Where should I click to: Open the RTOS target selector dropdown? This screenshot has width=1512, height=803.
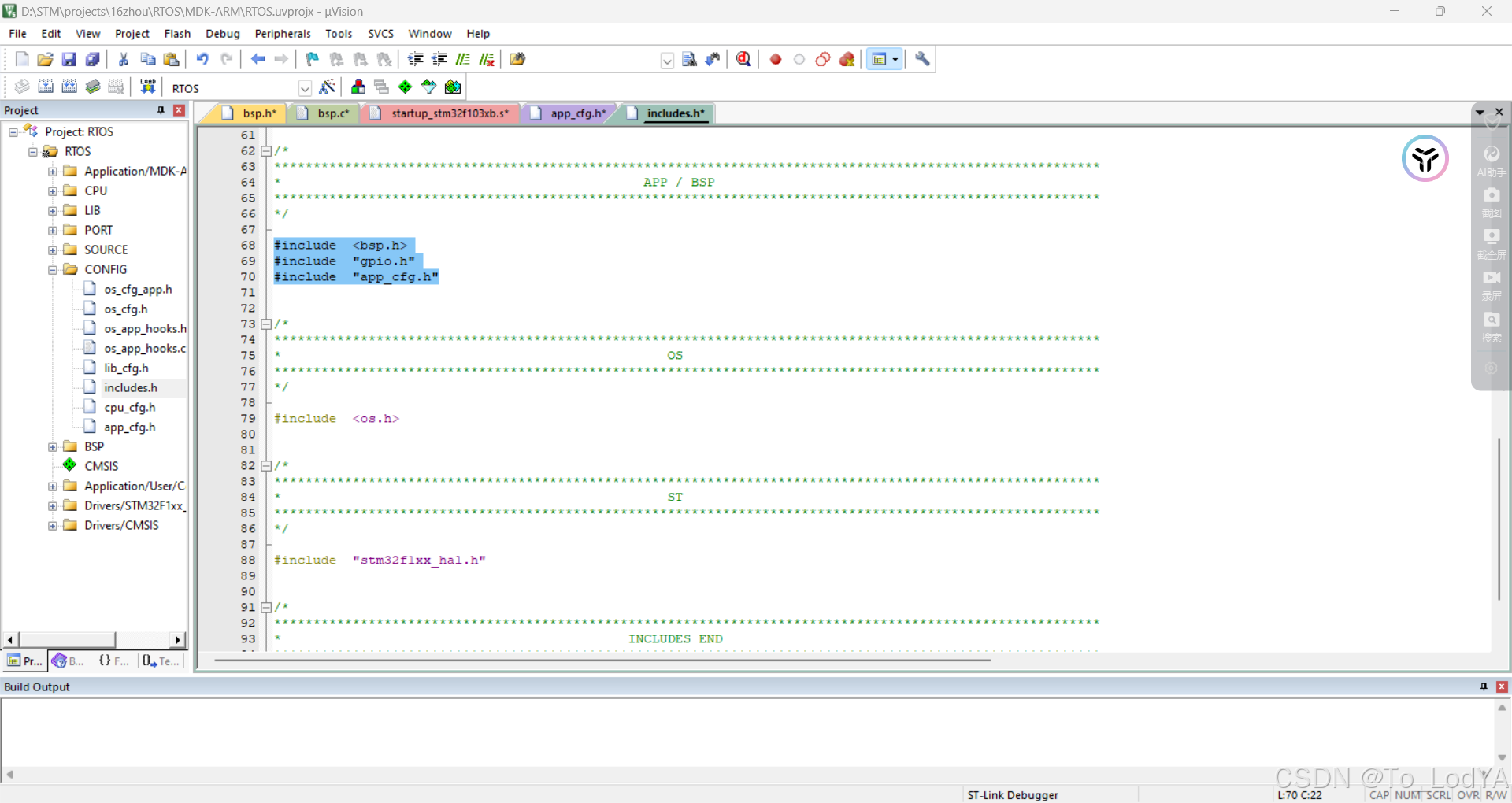pos(305,87)
